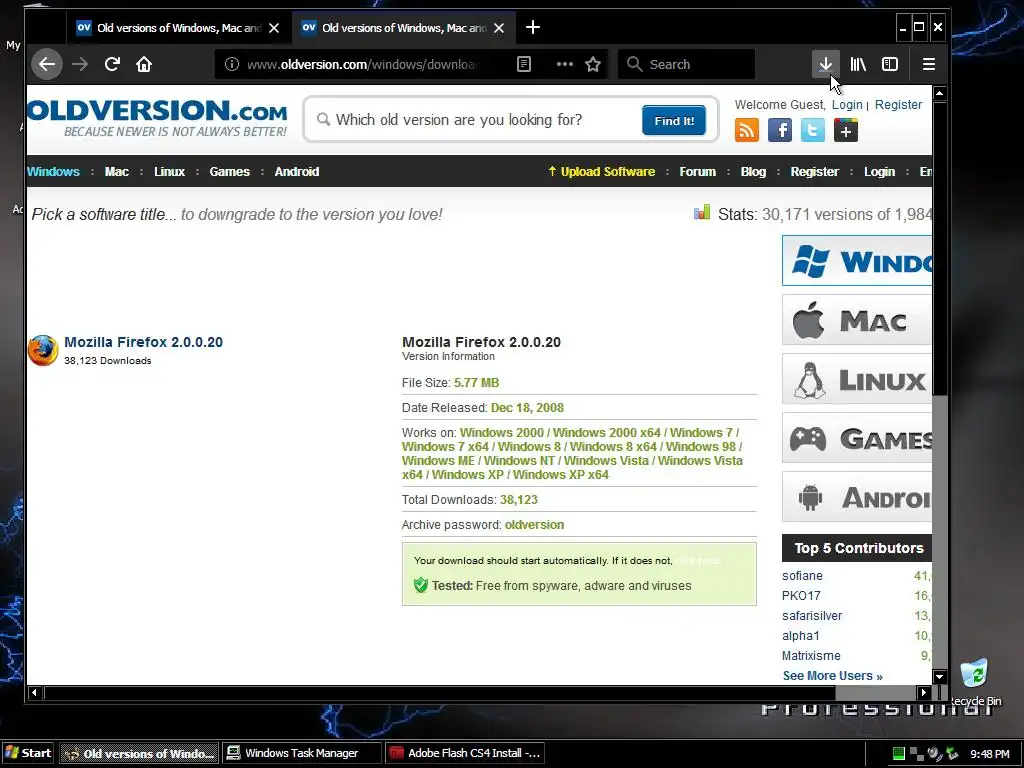Open contributor alpha1's profile
This screenshot has height=768, width=1024.
pos(801,636)
